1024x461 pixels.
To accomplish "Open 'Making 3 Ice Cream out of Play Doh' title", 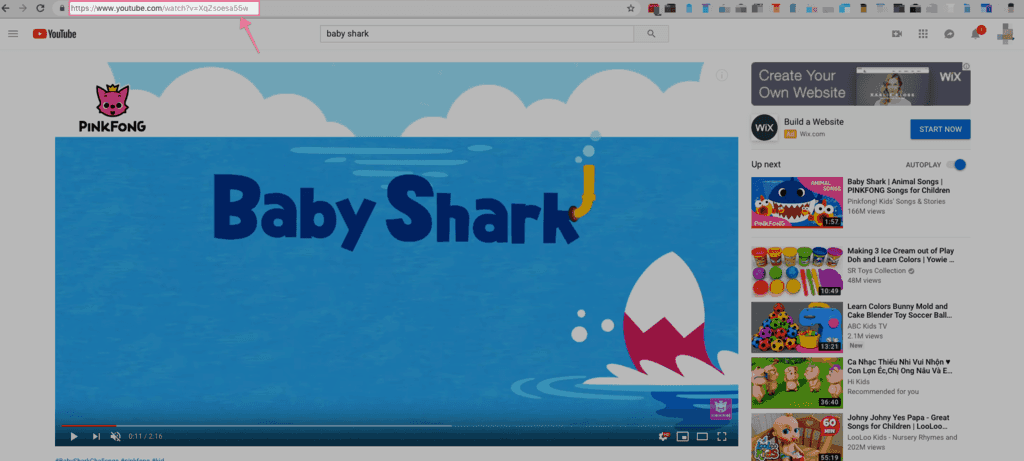I will [901, 255].
